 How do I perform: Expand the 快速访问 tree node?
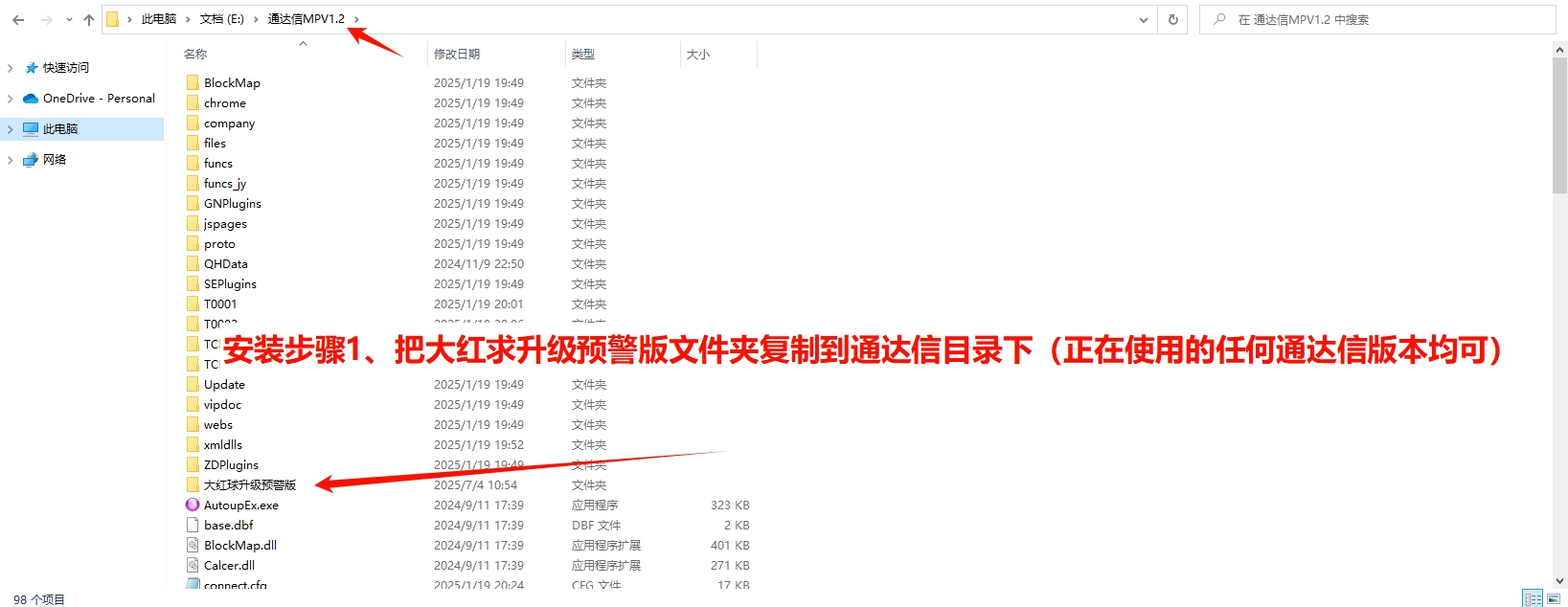11,68
